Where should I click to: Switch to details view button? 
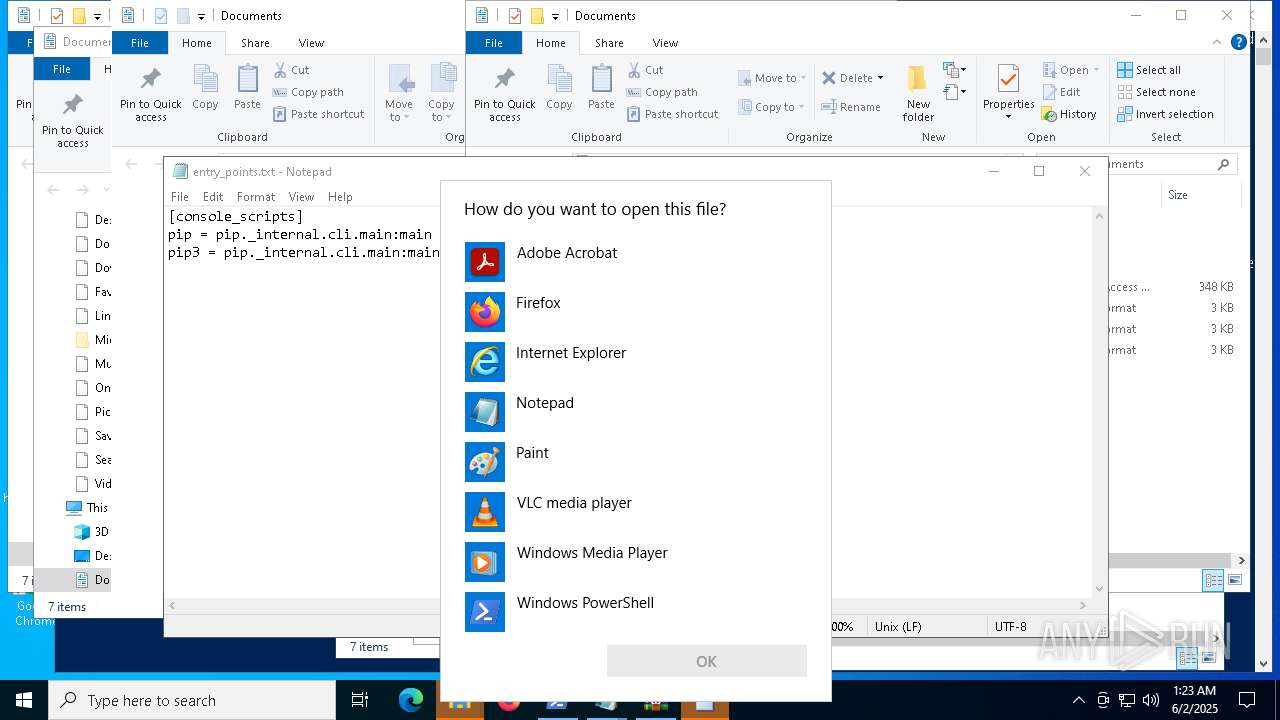[1213, 580]
